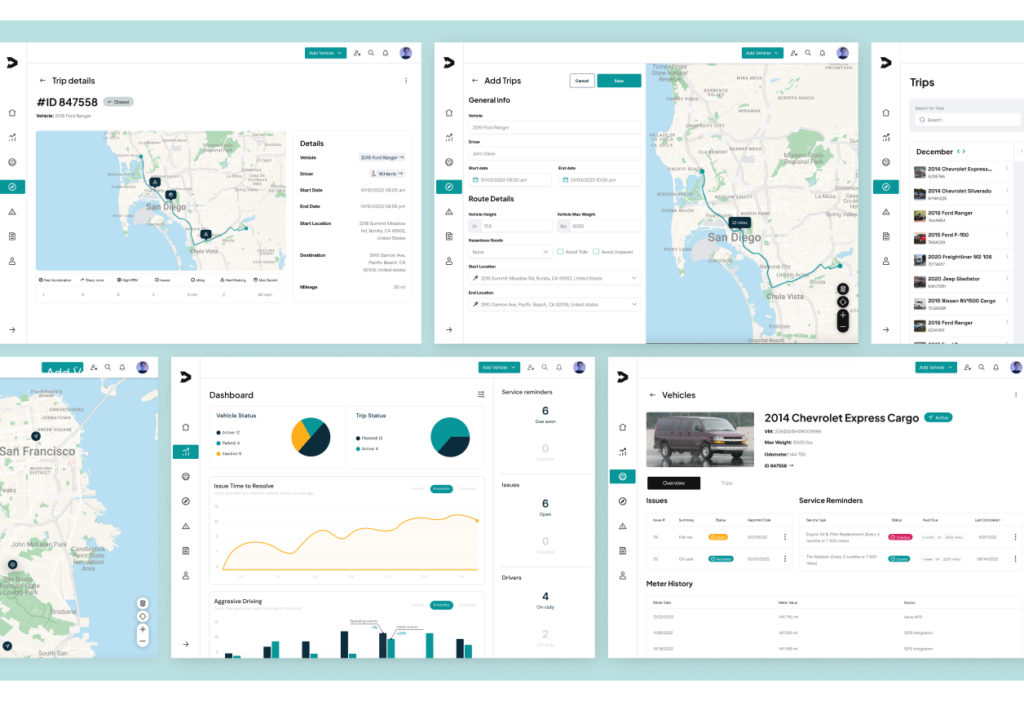Save the new trip with the Save button

(619, 81)
